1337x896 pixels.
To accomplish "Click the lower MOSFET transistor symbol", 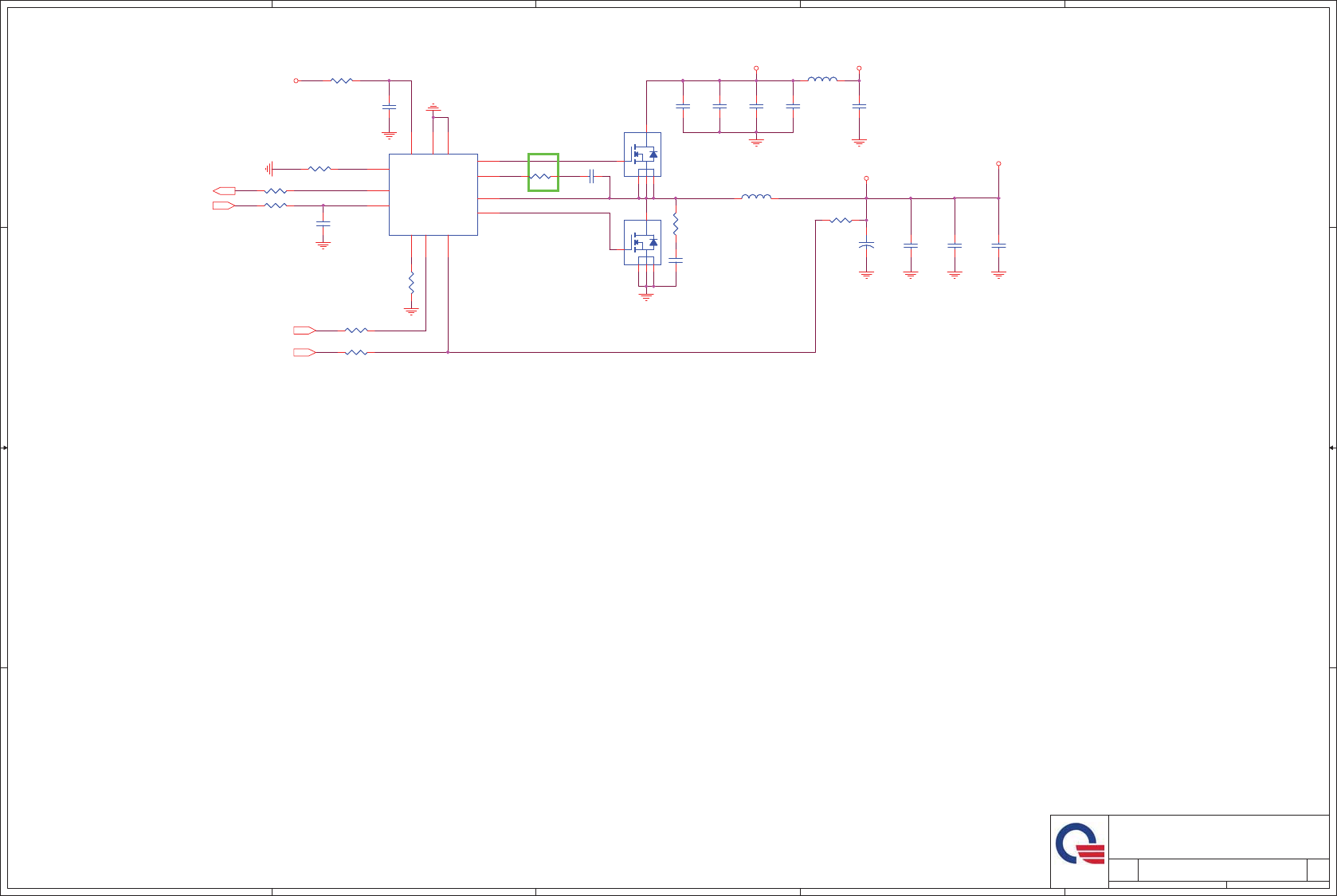I will click(x=642, y=242).
